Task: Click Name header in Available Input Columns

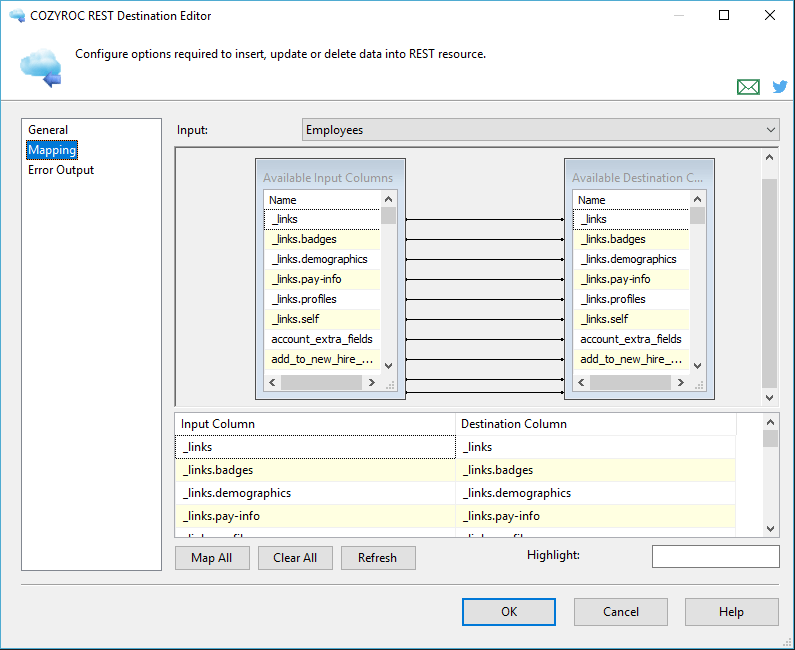Action: (x=322, y=200)
